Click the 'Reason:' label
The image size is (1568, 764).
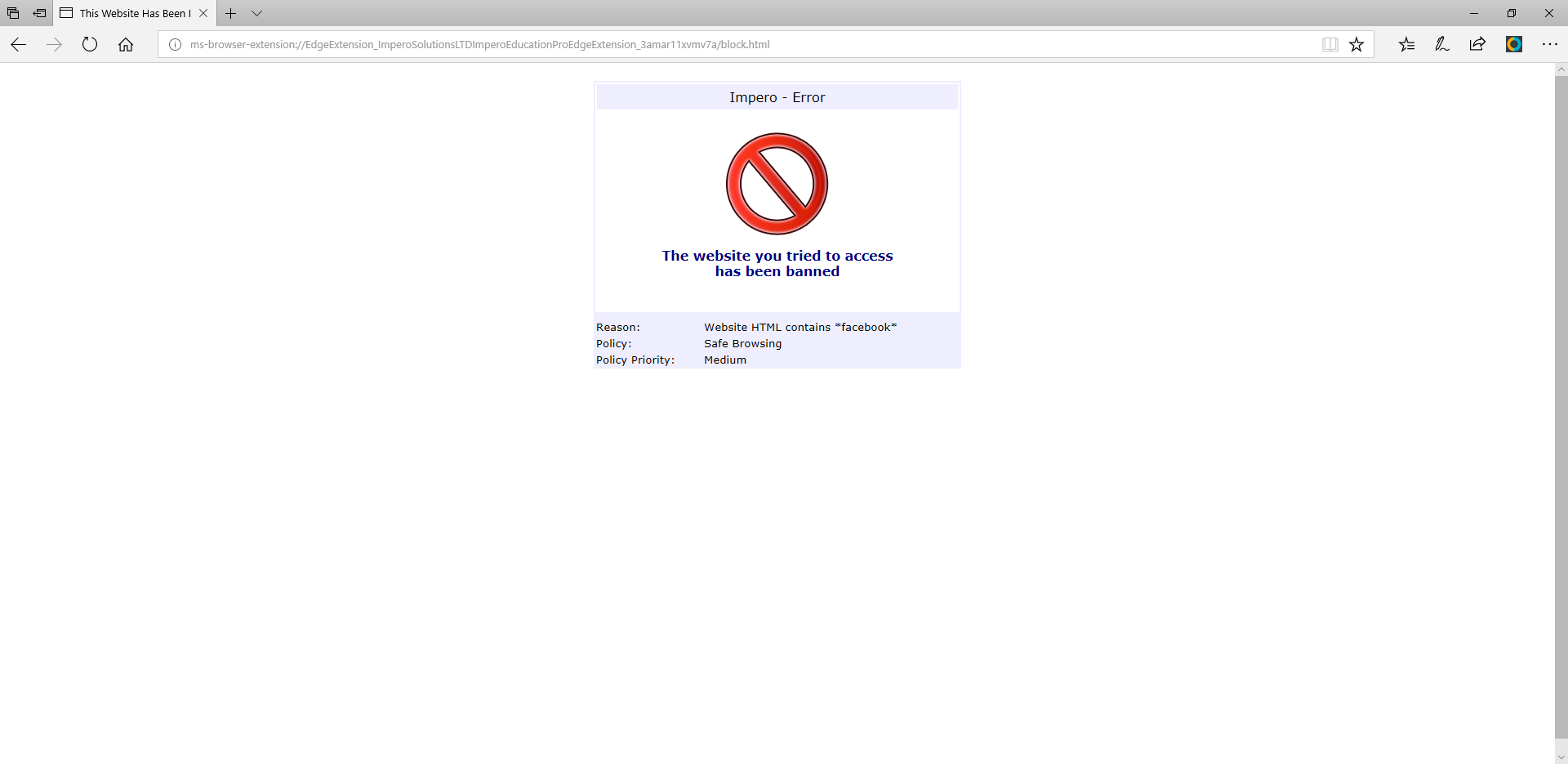618,328
